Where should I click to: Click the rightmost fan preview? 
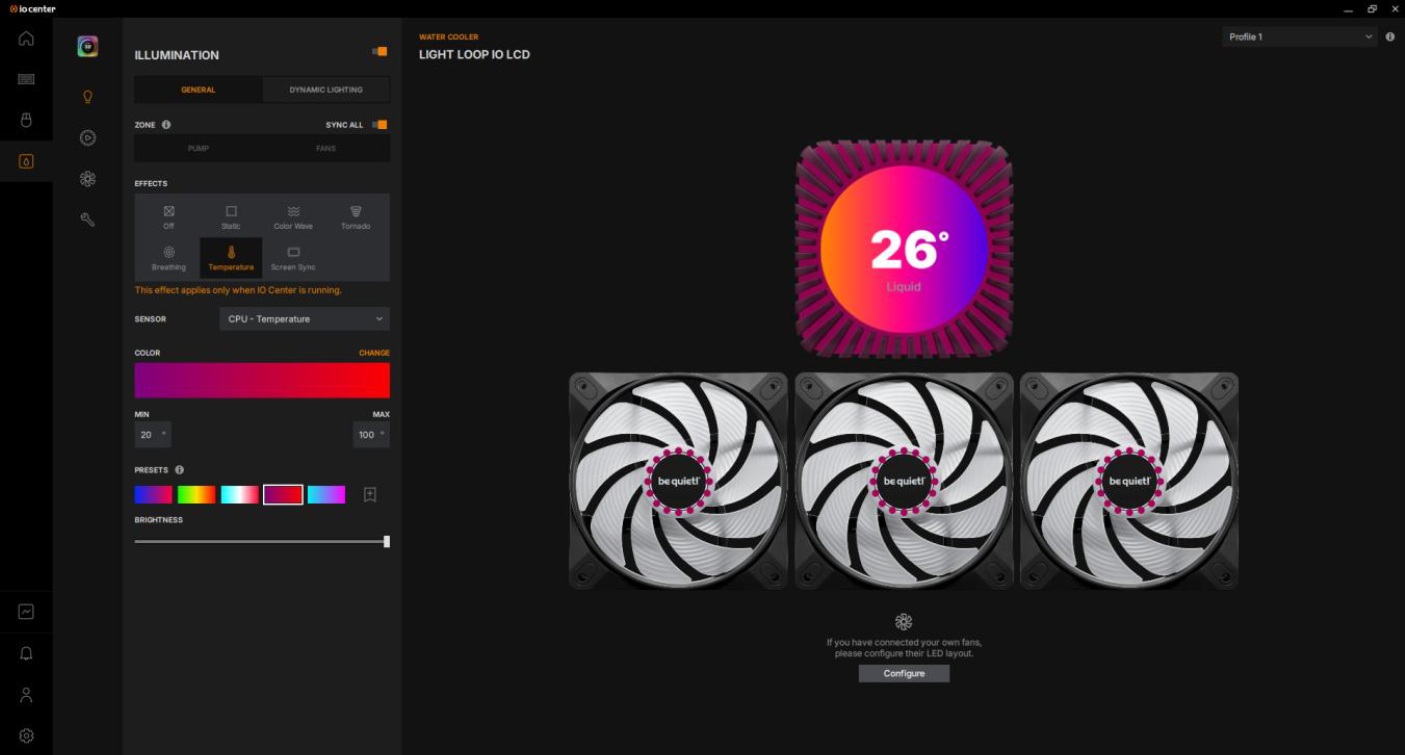click(1129, 481)
